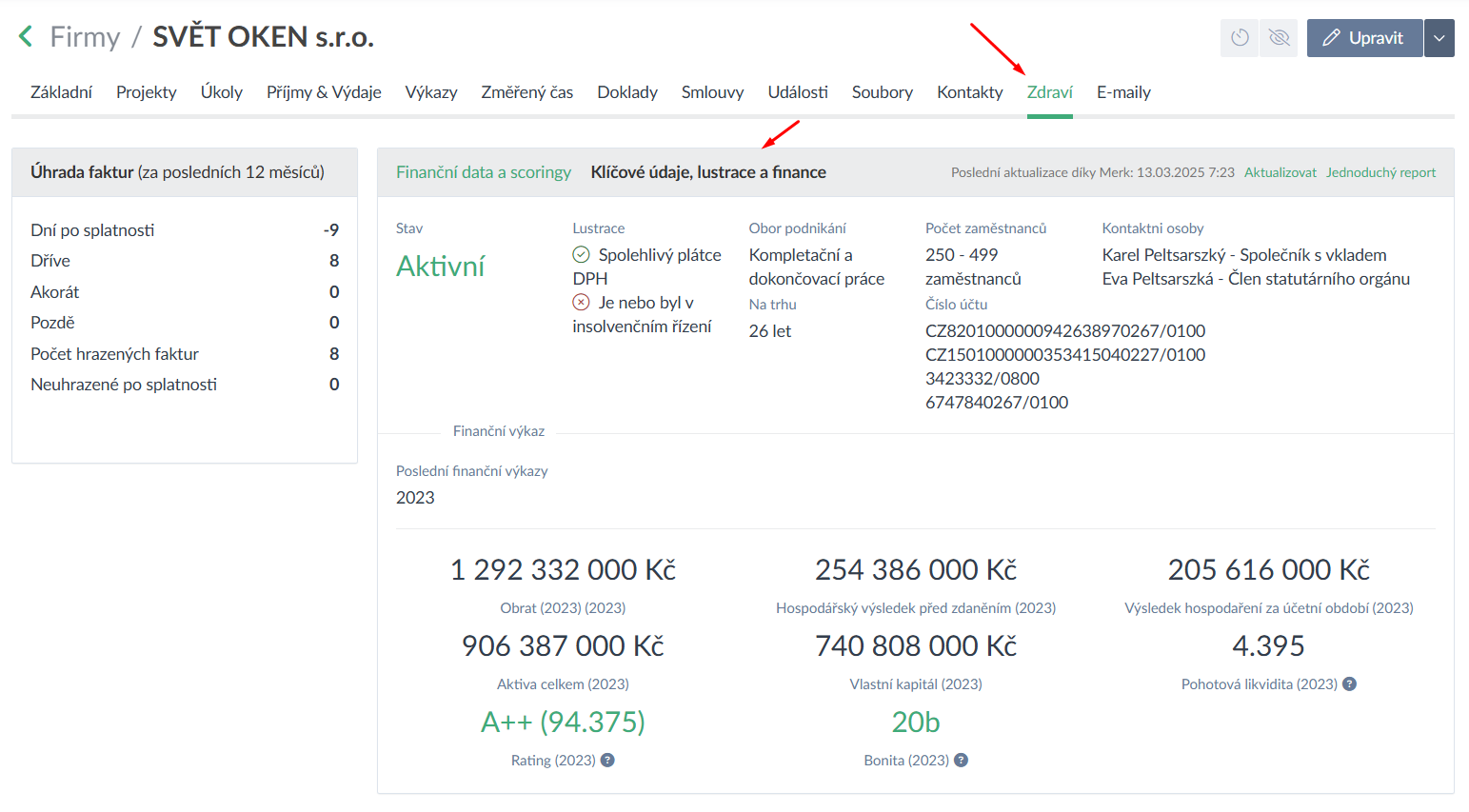Click the help icon next to Rating (2023)
The image size is (1469, 812).
607,761
